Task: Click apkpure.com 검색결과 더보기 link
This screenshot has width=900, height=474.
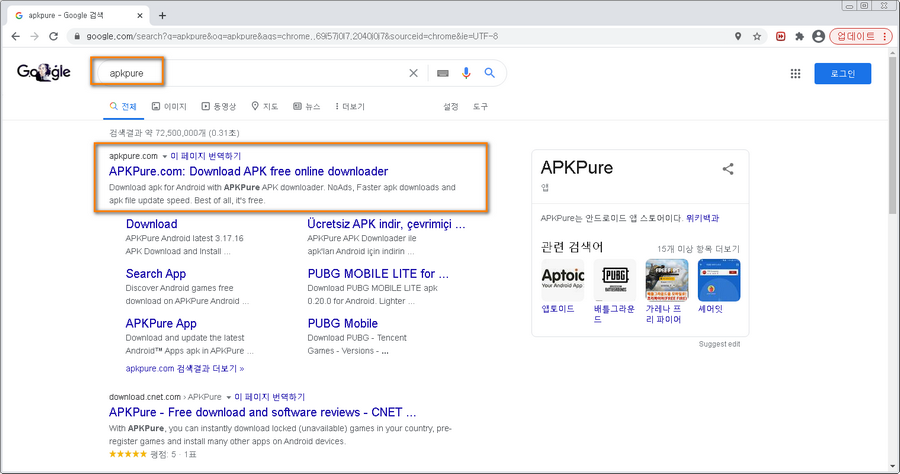Action: [x=185, y=368]
